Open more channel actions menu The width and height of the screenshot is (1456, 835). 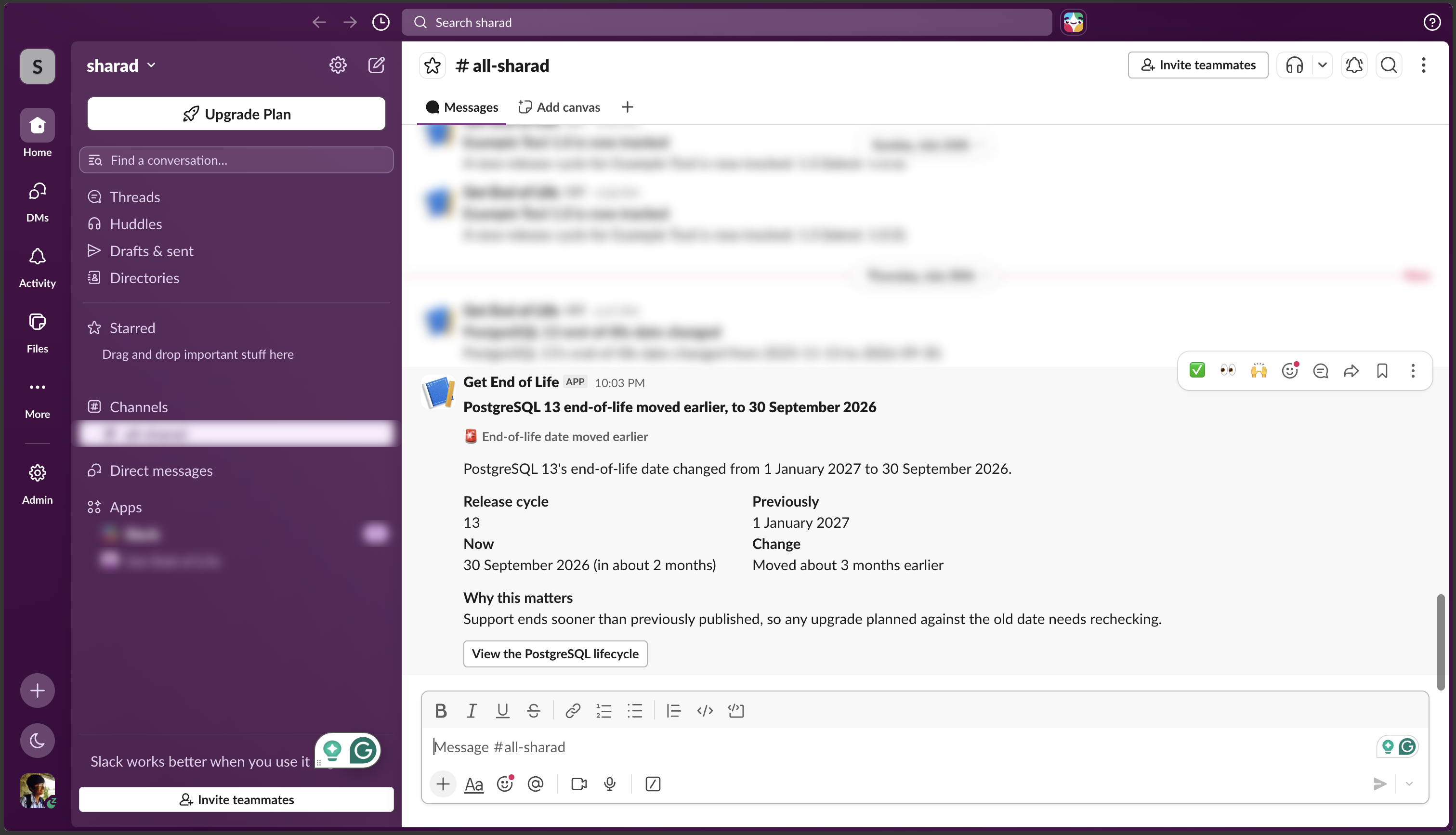[1423, 65]
